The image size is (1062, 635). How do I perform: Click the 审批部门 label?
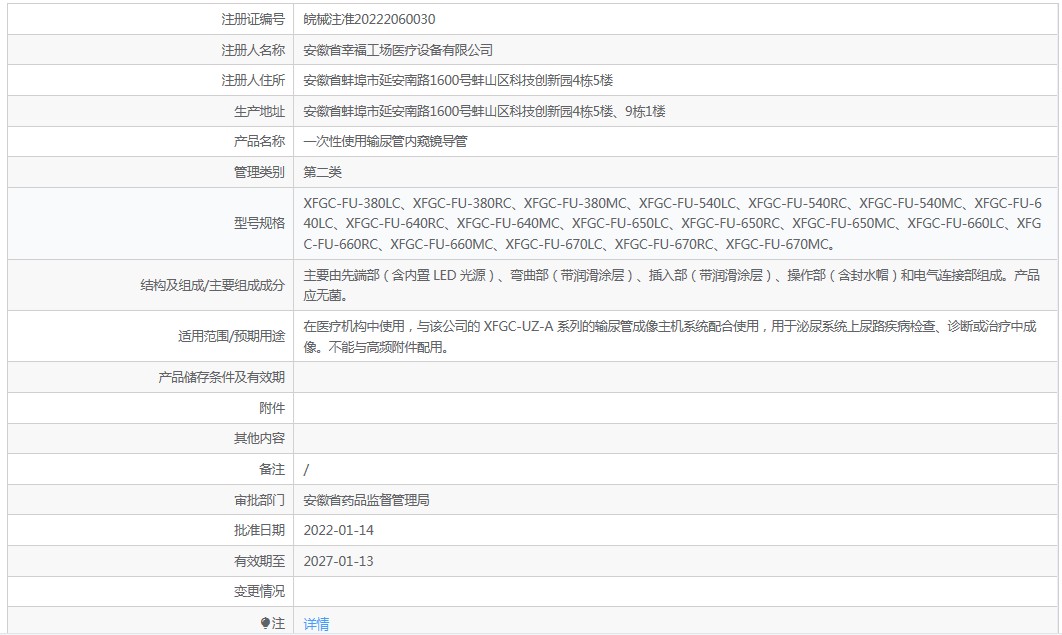coord(259,500)
